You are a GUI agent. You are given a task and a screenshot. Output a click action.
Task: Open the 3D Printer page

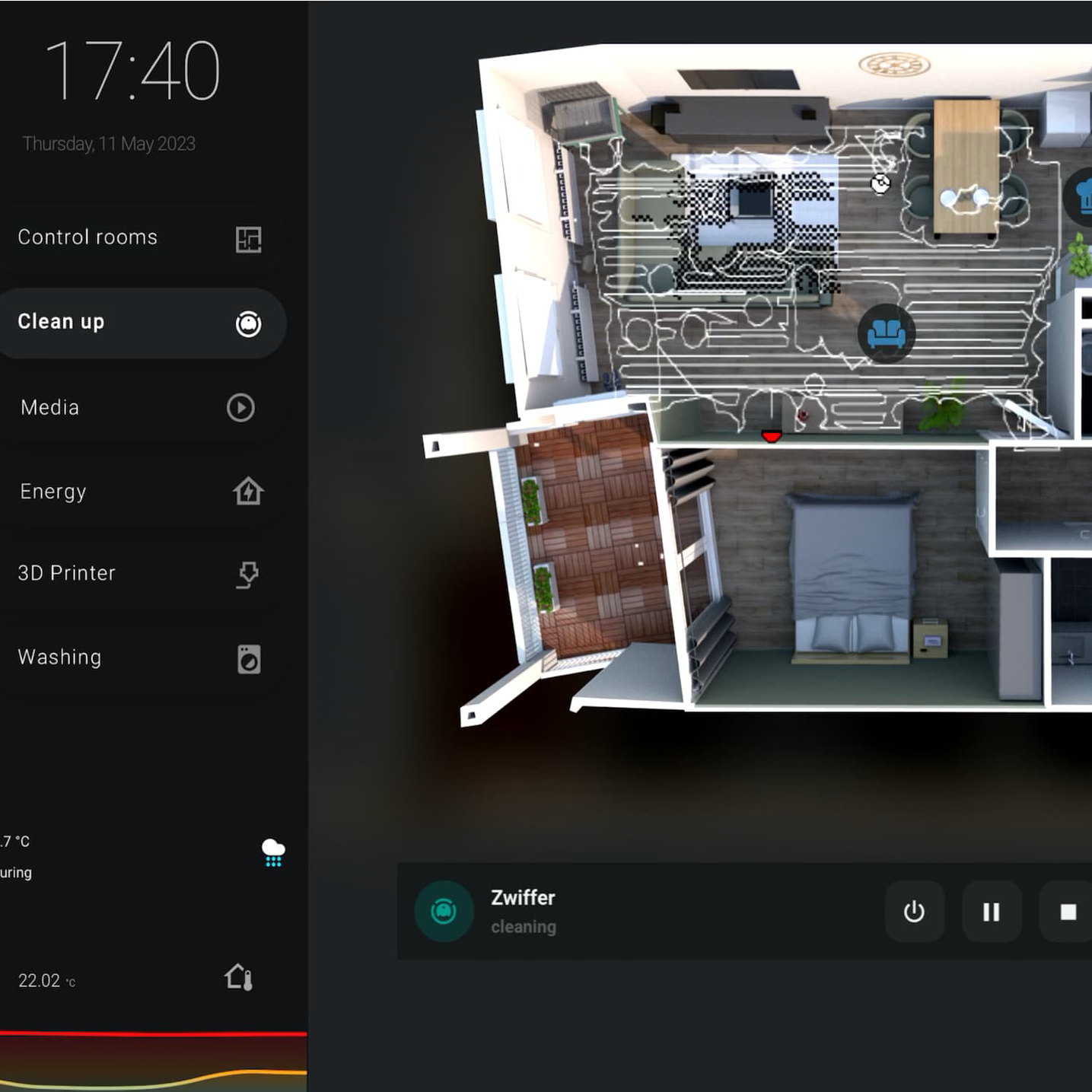coord(67,573)
